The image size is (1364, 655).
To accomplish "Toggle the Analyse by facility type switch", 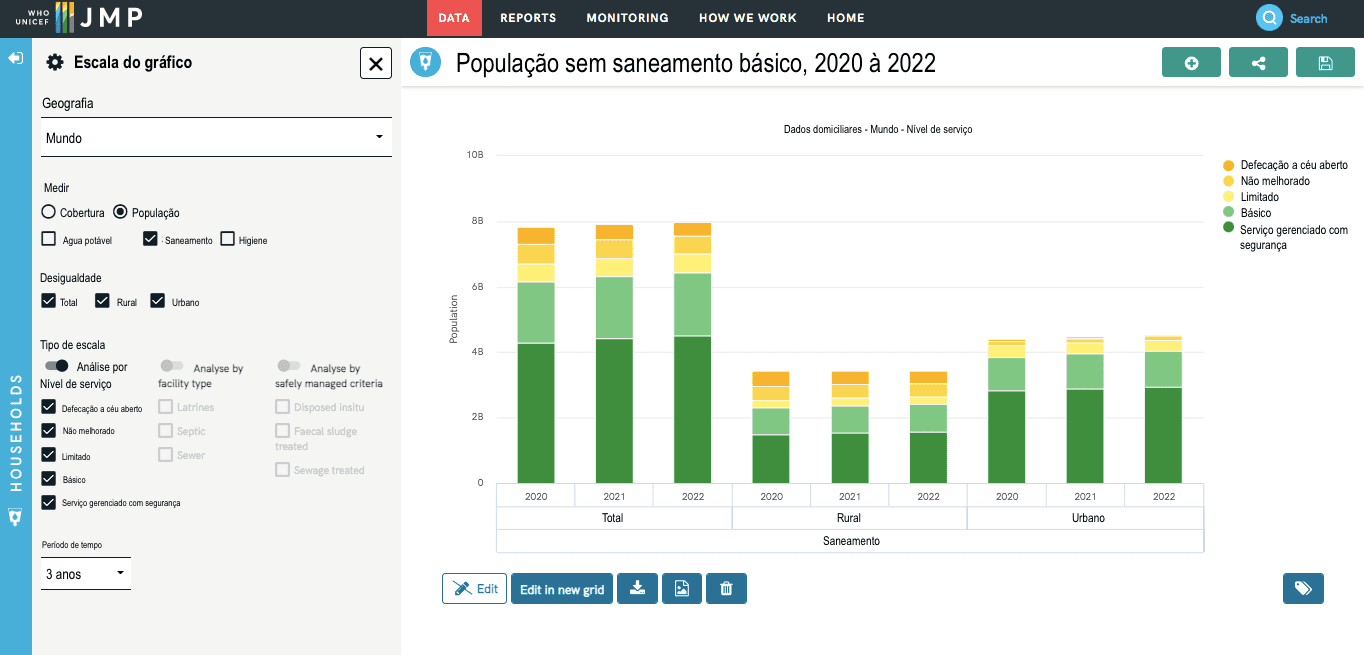I will click(172, 367).
